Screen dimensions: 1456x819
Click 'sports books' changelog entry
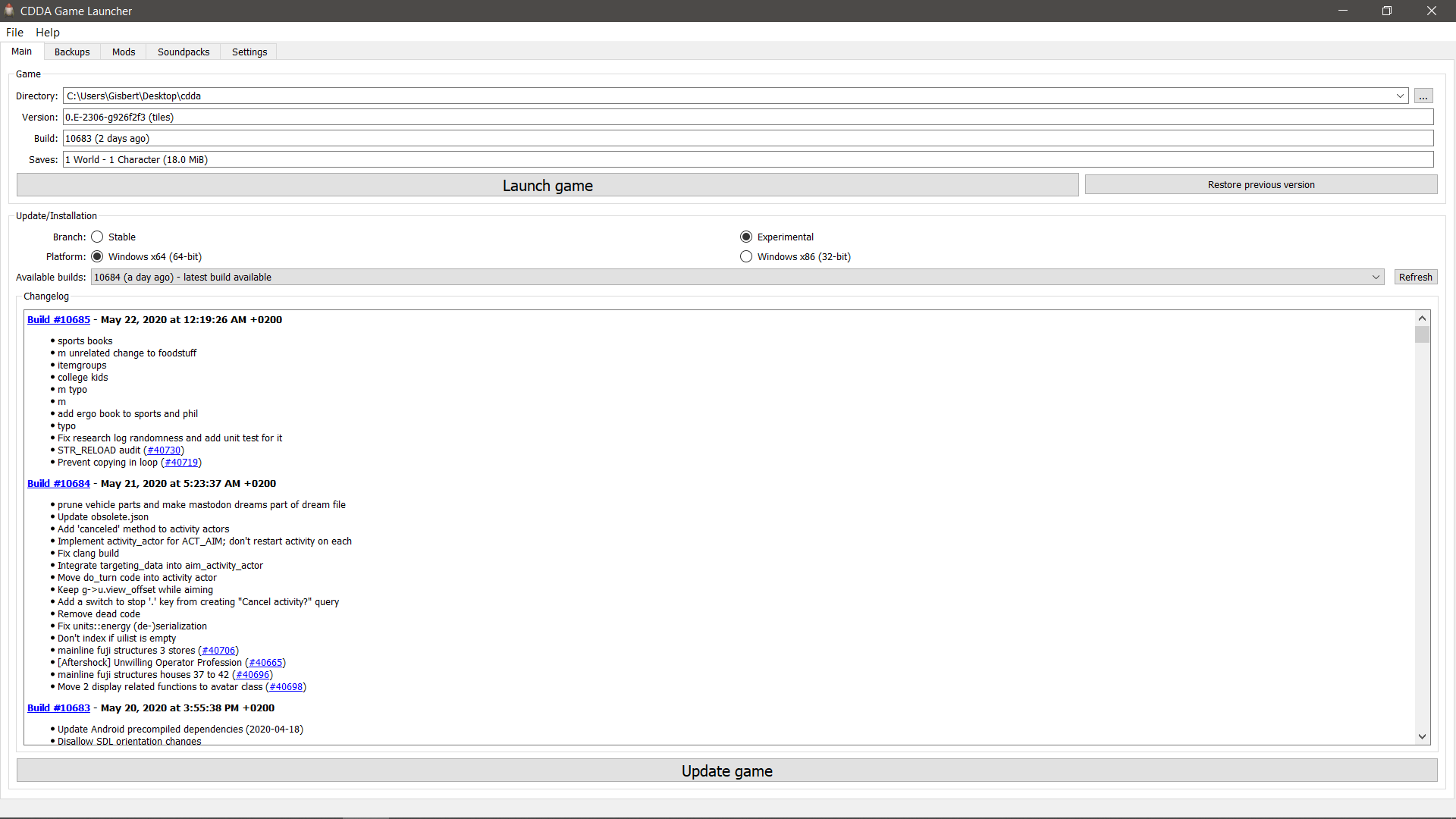tap(85, 341)
